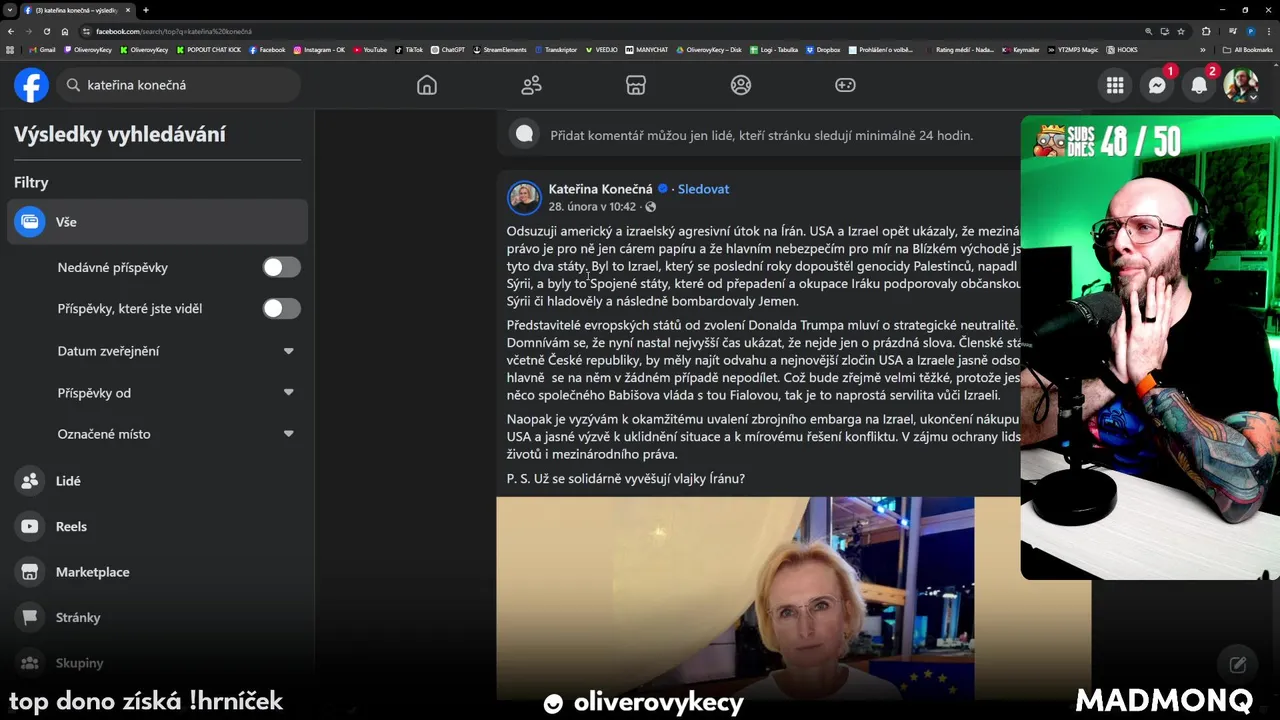Click the Sledovat follow link
This screenshot has width=1280, height=720.
pos(703,189)
